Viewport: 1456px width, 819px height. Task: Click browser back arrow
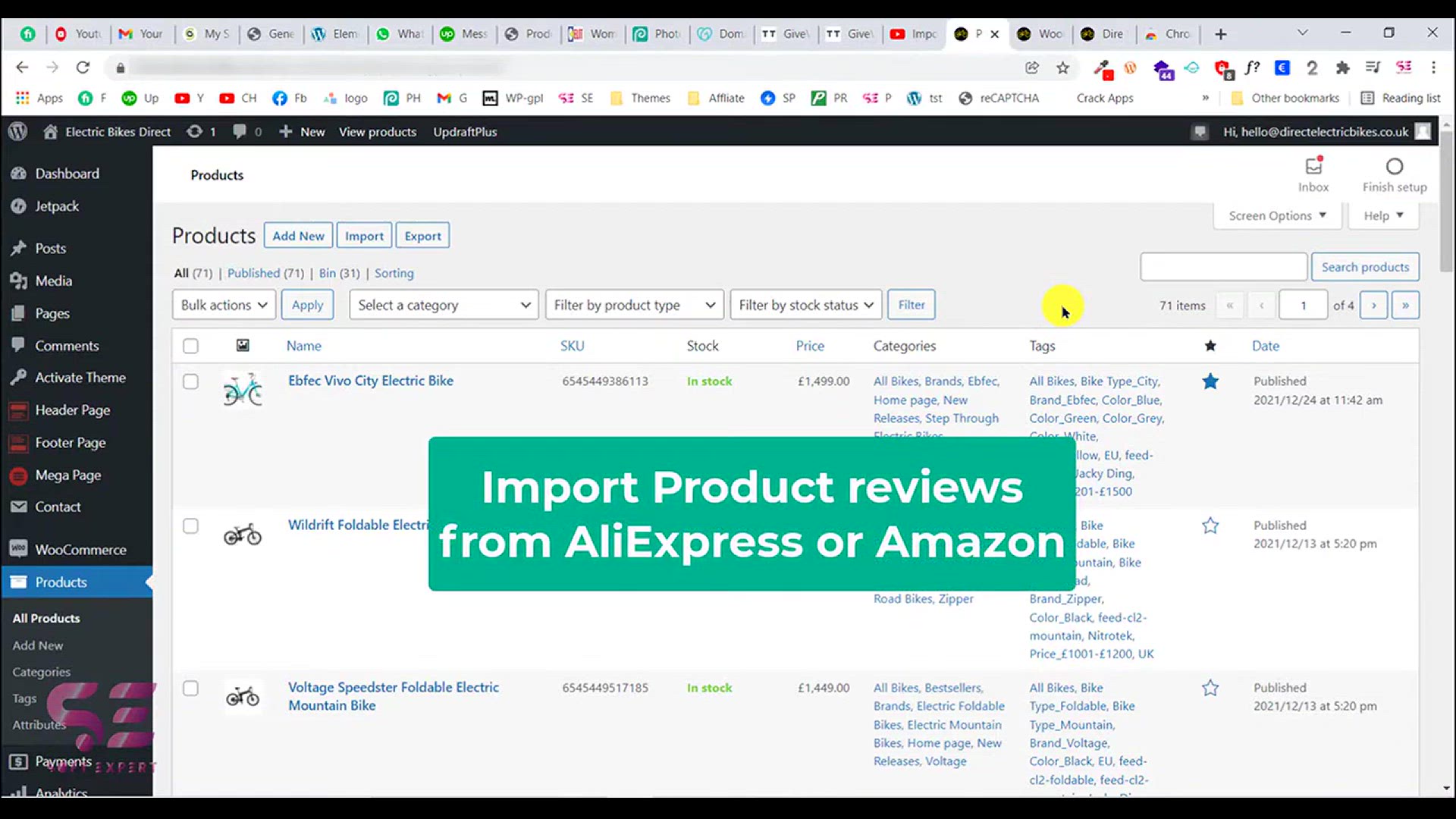click(x=22, y=67)
